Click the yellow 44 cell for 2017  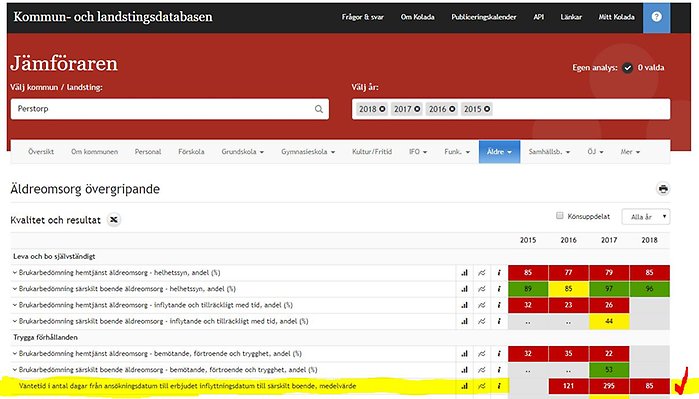pos(609,321)
